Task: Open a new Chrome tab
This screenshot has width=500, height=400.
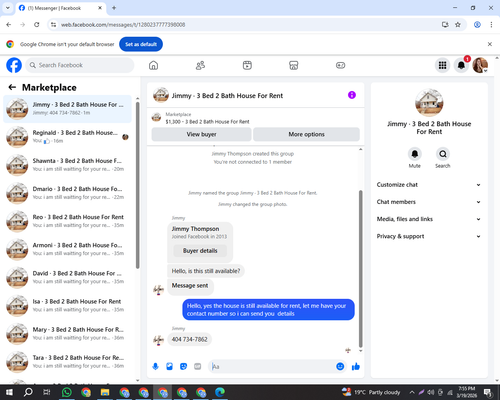Action: (x=114, y=8)
